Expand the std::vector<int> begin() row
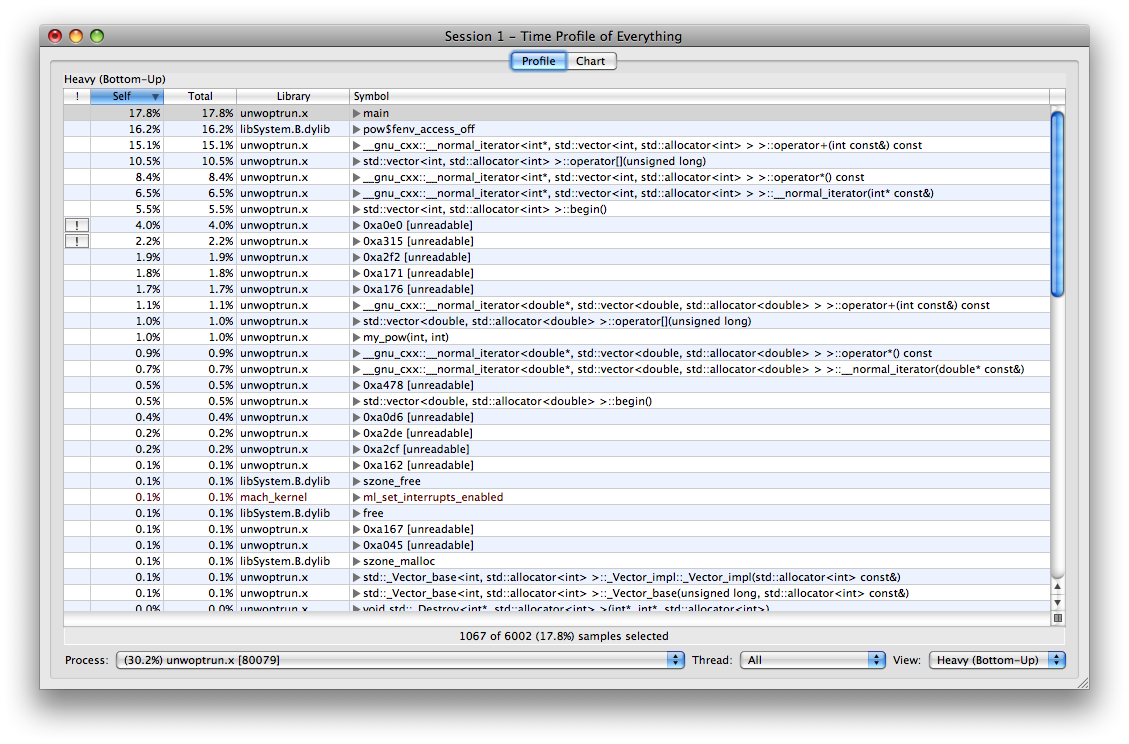This screenshot has height=744, width=1129. (356, 210)
